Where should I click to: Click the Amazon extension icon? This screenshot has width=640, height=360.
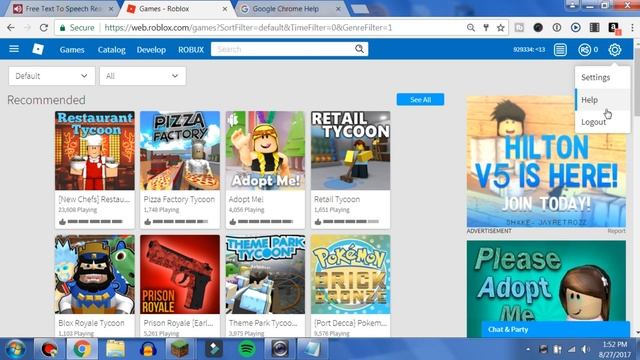(613, 28)
